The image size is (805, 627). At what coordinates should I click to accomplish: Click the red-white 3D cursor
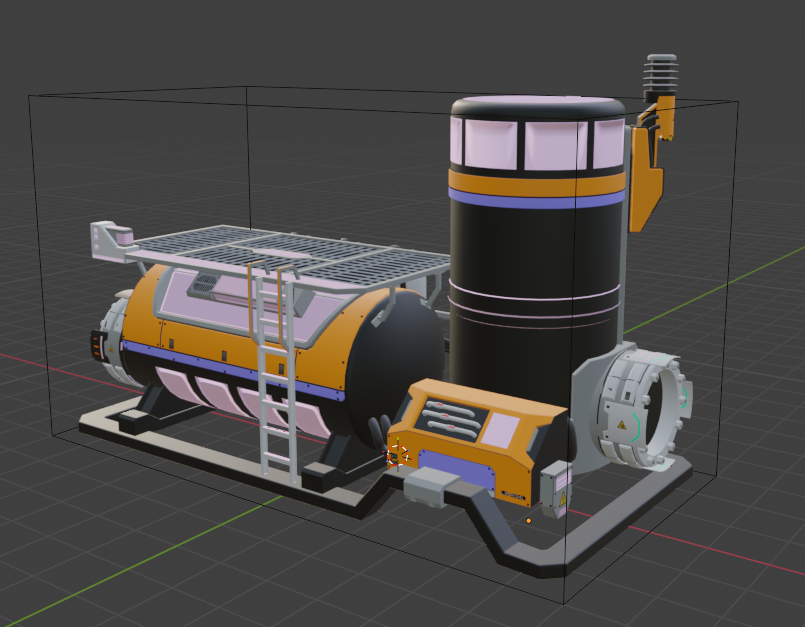[398, 455]
